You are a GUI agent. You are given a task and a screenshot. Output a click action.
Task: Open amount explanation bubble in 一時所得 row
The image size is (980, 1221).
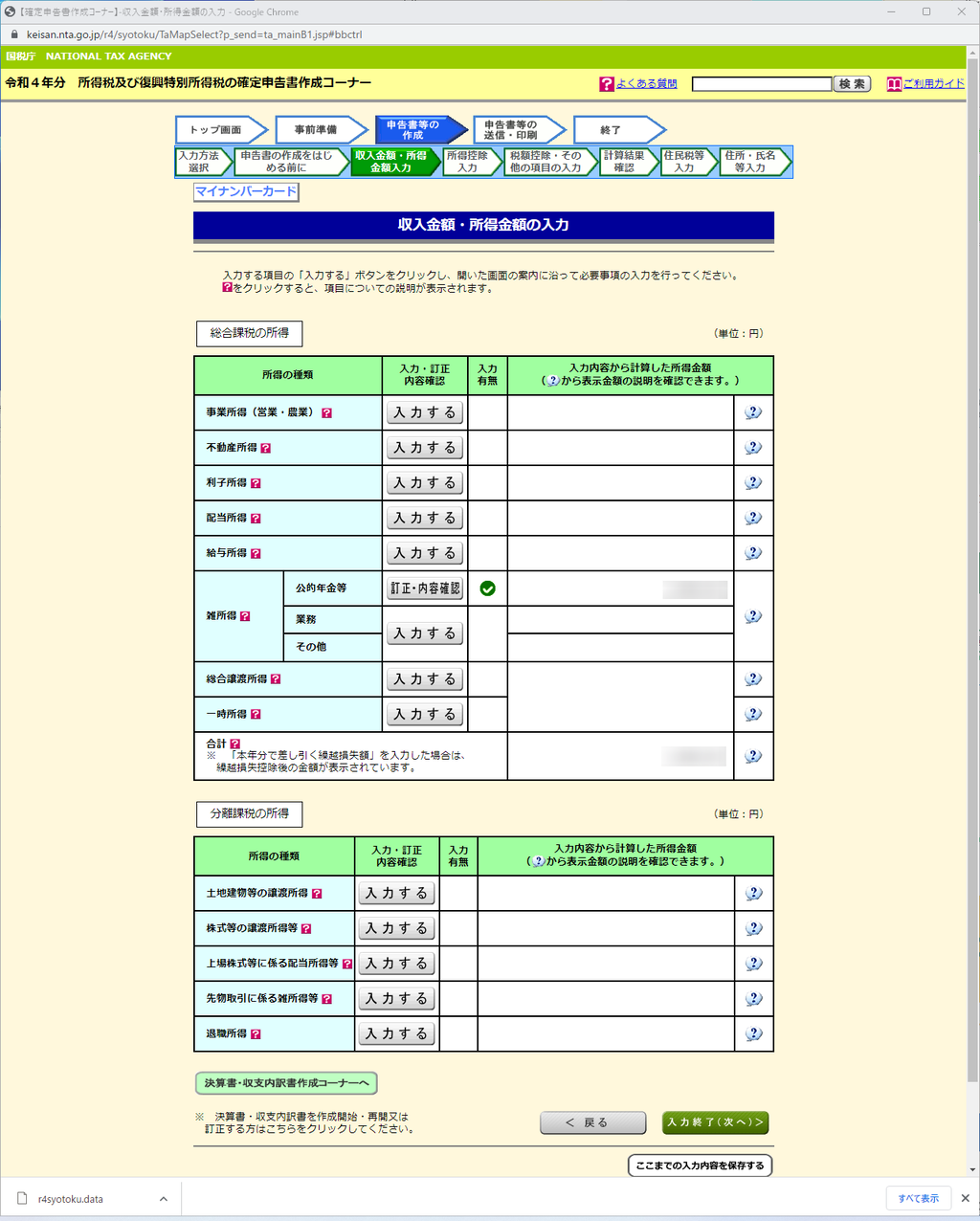pos(753,714)
